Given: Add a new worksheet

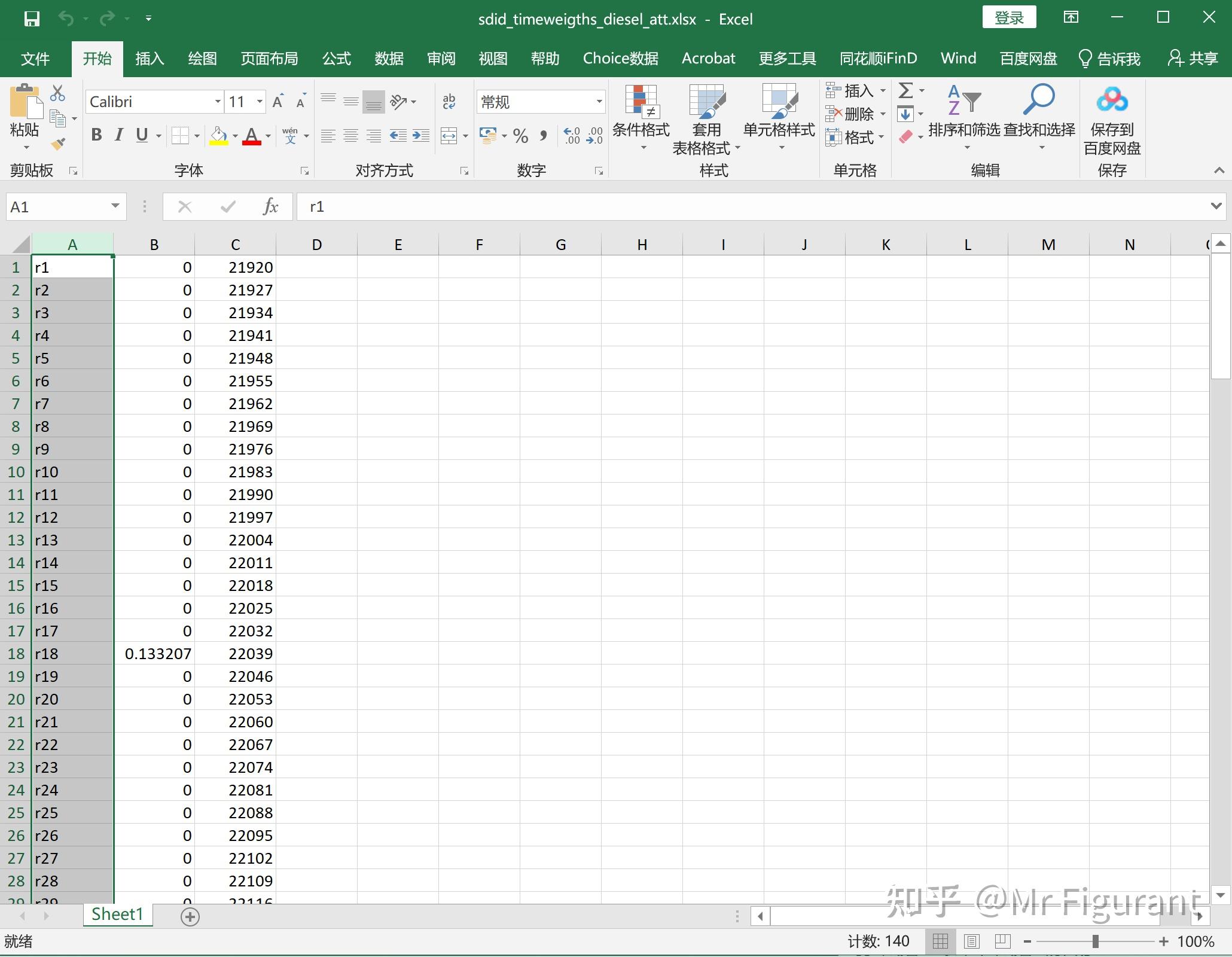Looking at the screenshot, I should click(190, 916).
